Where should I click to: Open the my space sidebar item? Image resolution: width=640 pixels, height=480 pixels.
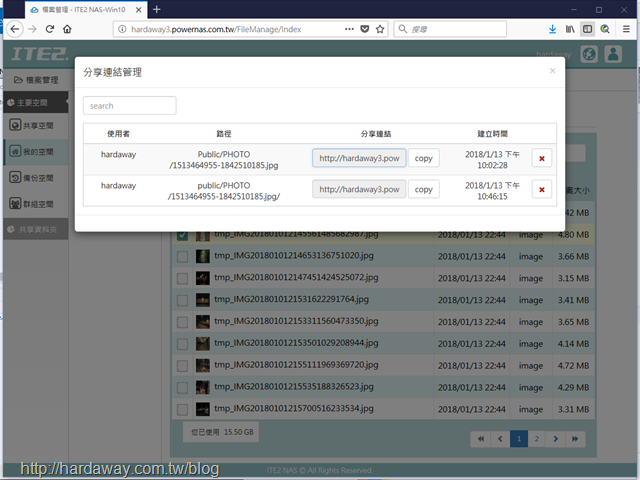36,152
